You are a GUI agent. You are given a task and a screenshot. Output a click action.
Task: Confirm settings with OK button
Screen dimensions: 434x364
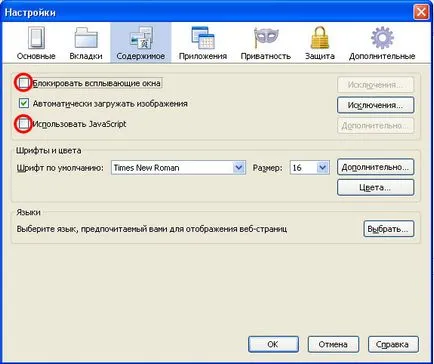point(273,344)
